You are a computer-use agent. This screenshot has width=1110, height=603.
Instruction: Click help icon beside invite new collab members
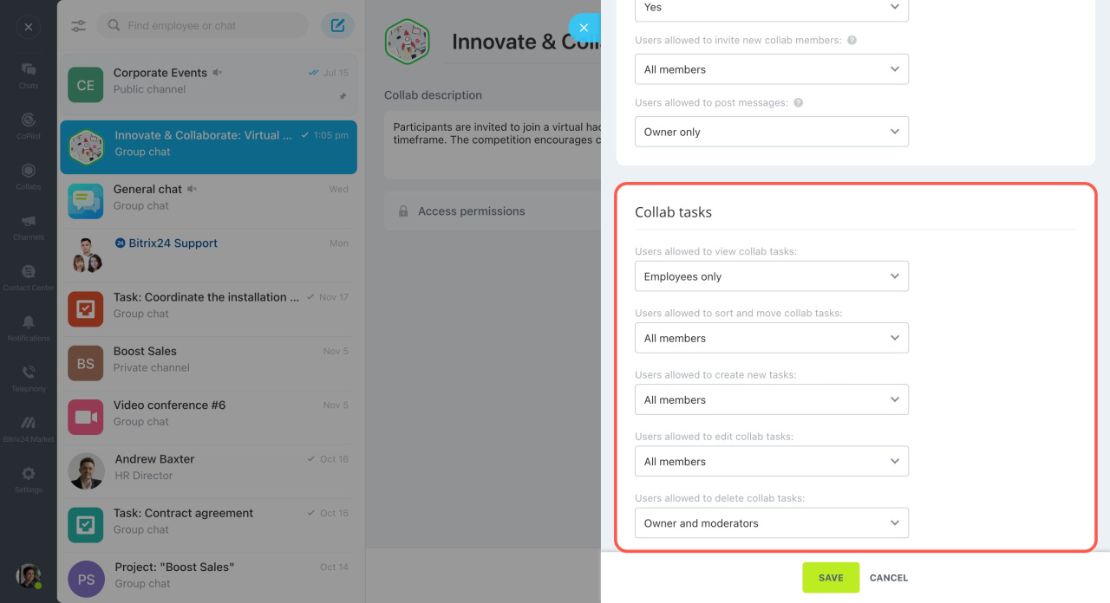point(852,40)
